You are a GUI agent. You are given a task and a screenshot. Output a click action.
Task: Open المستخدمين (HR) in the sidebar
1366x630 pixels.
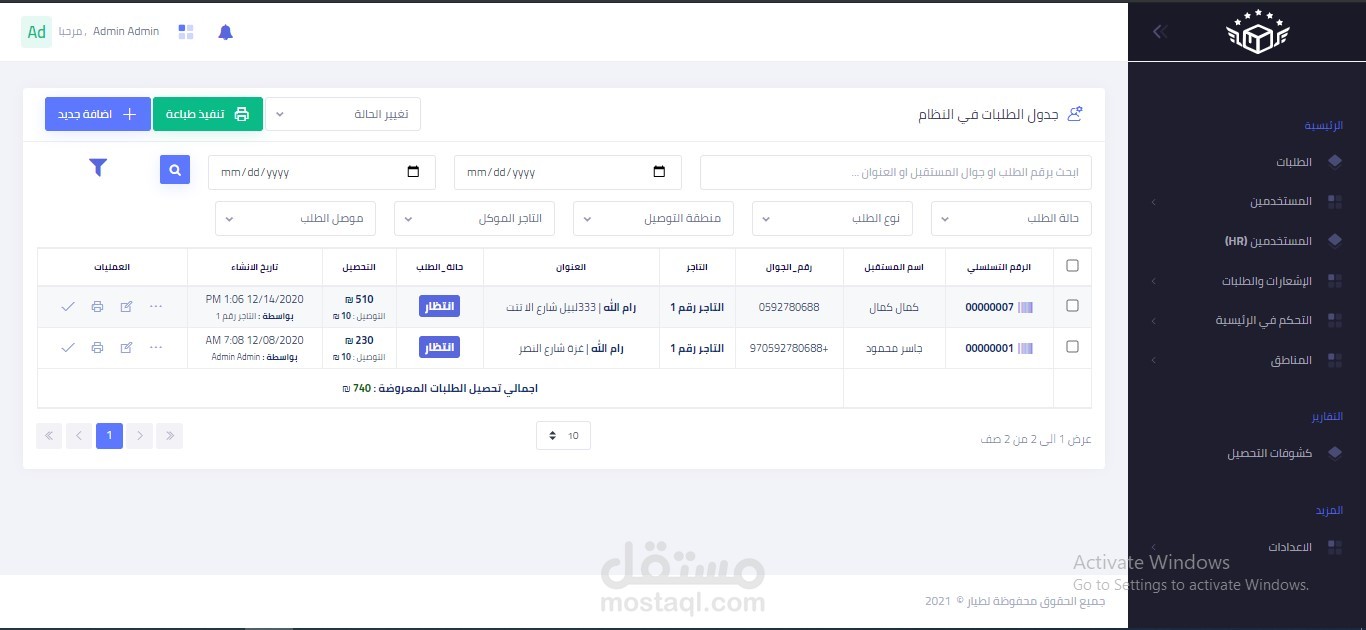[x=1246, y=241]
